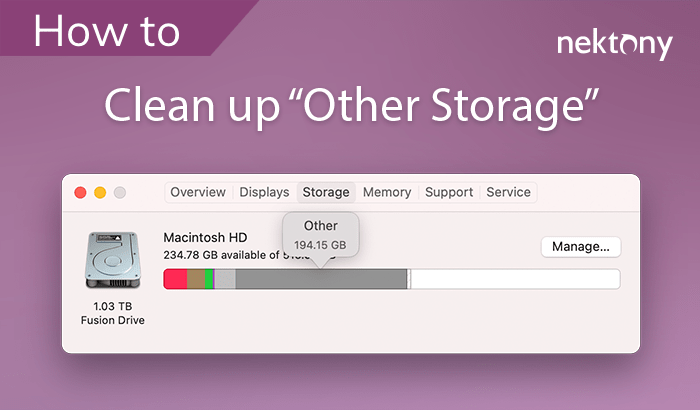
Task: Select the Storage tab
Action: pyautogui.click(x=326, y=192)
